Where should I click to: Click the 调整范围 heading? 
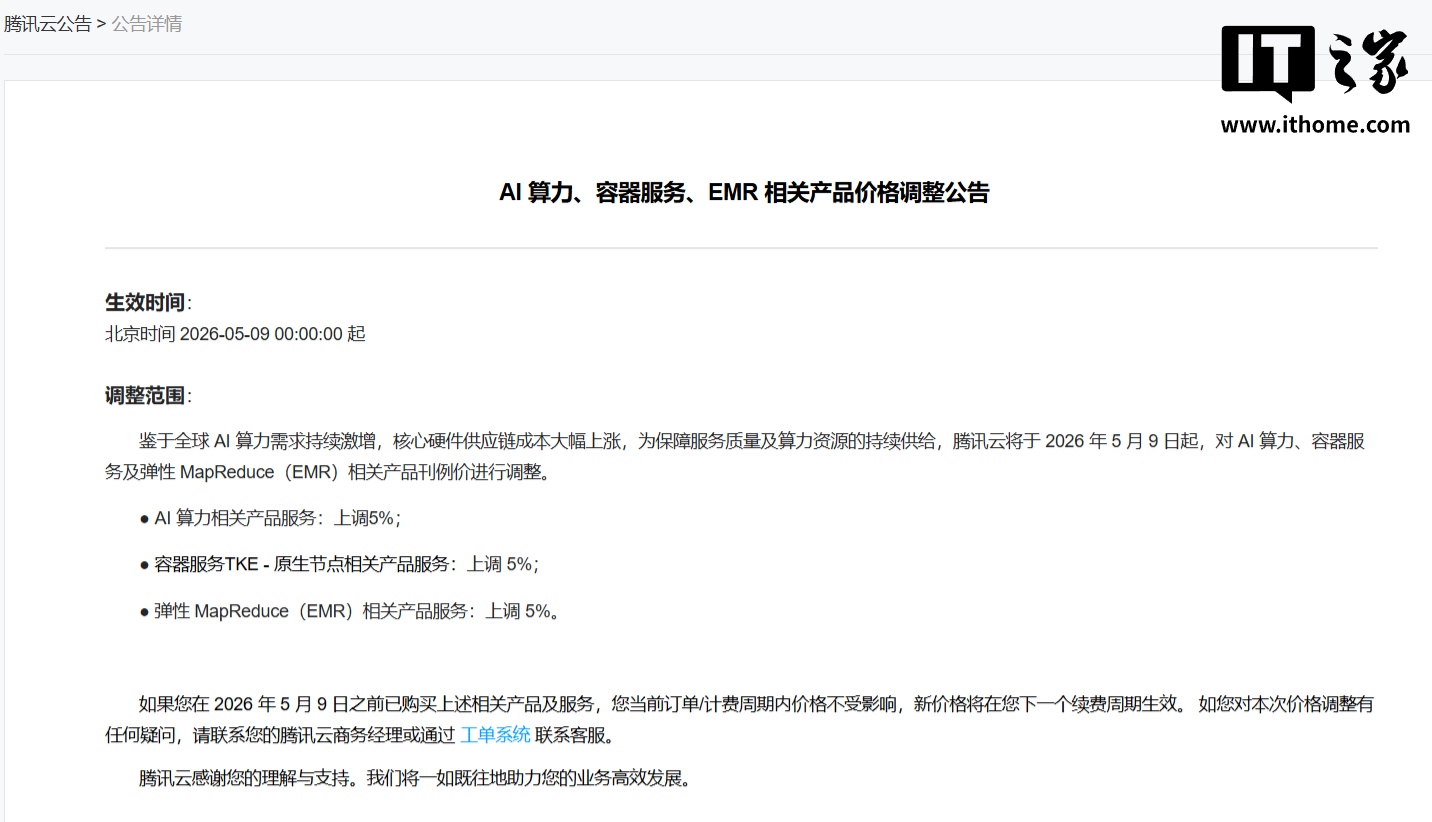coord(144,395)
